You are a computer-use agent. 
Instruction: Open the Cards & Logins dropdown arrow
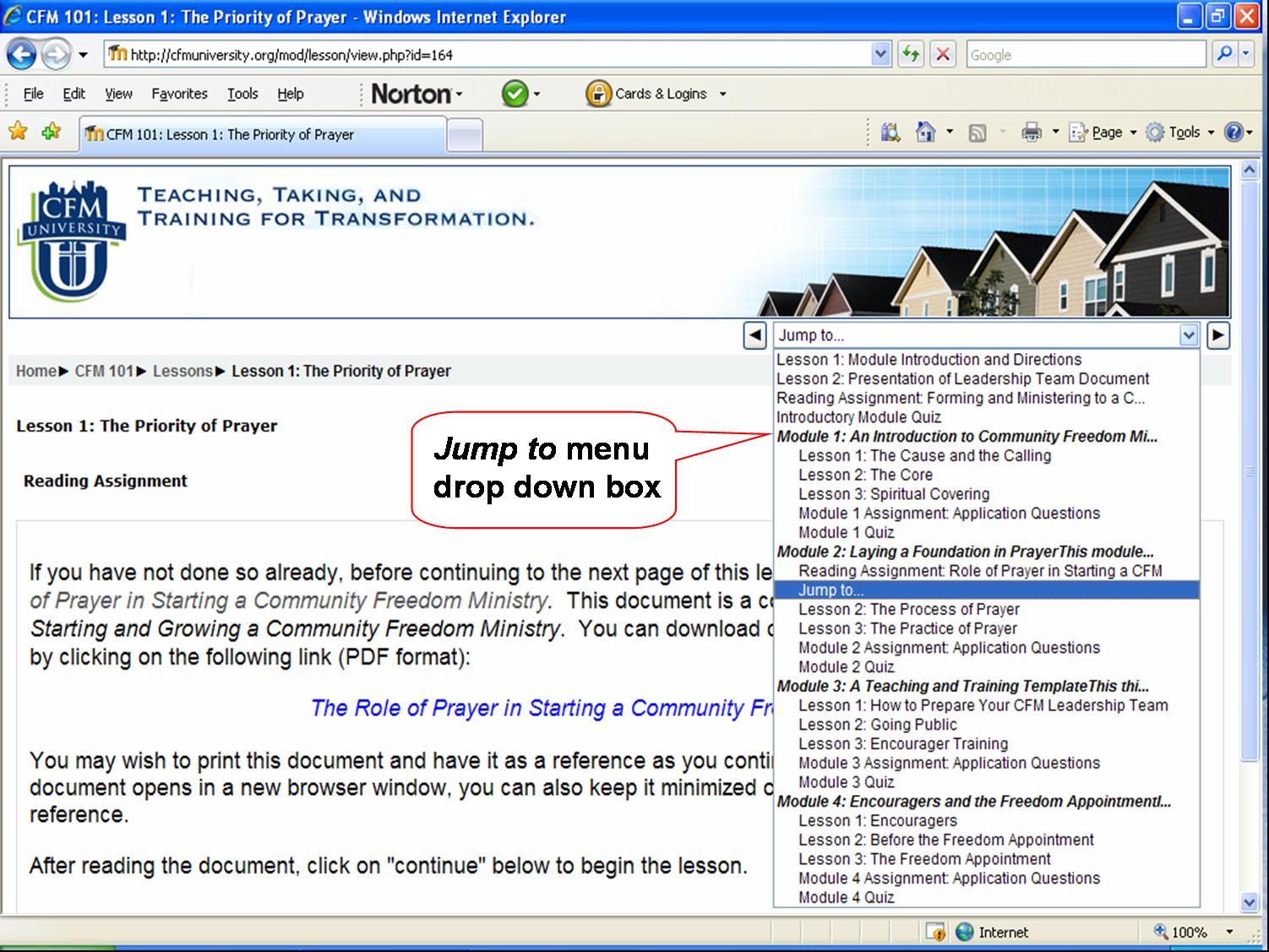722,95
